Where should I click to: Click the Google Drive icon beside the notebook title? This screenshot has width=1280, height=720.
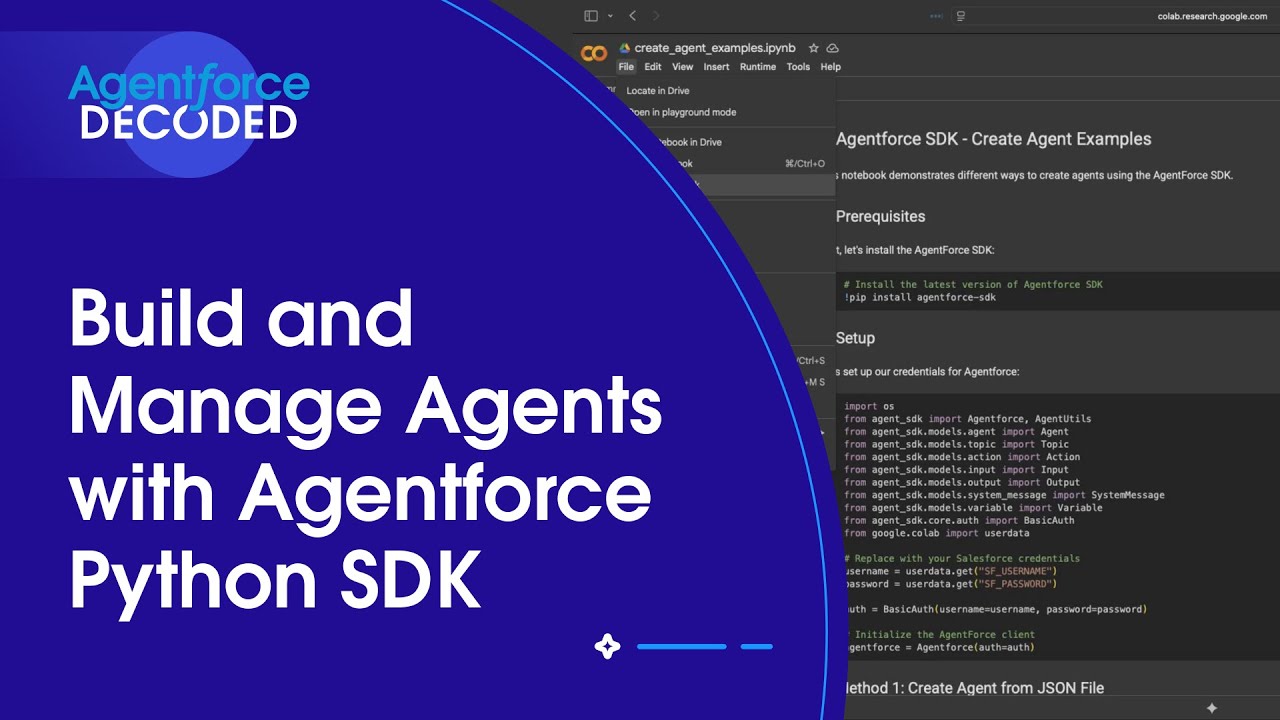tap(625, 48)
